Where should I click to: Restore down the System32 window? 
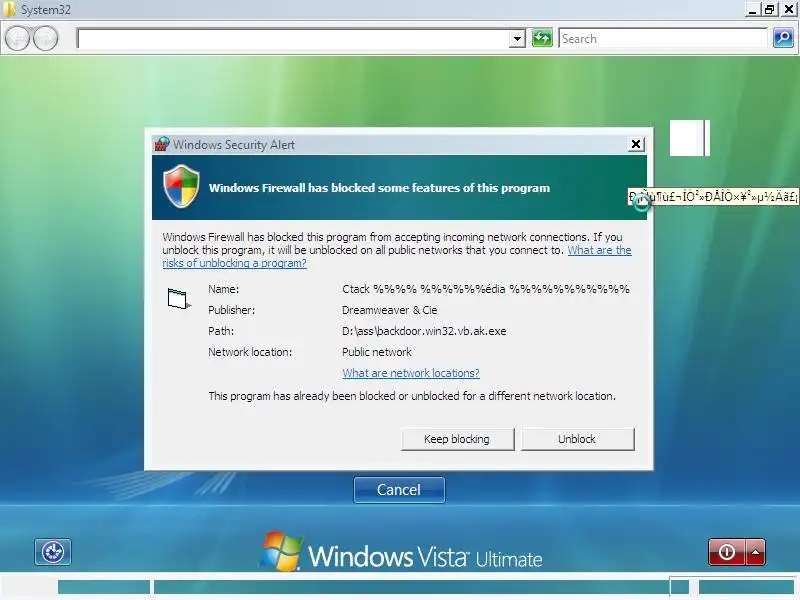point(769,9)
